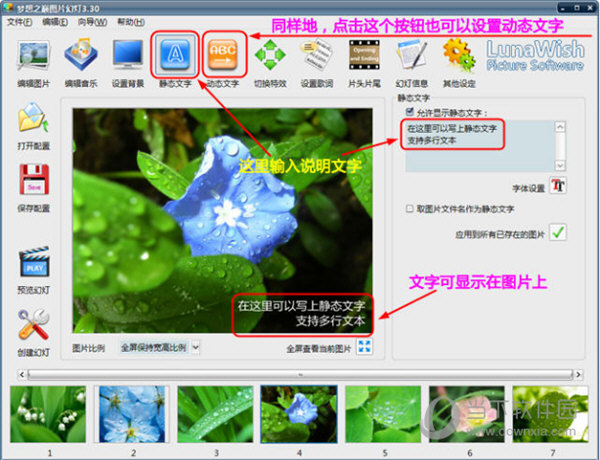Select thumbnail 3 green grass with dew
The image size is (600, 460).
click(x=215, y=414)
